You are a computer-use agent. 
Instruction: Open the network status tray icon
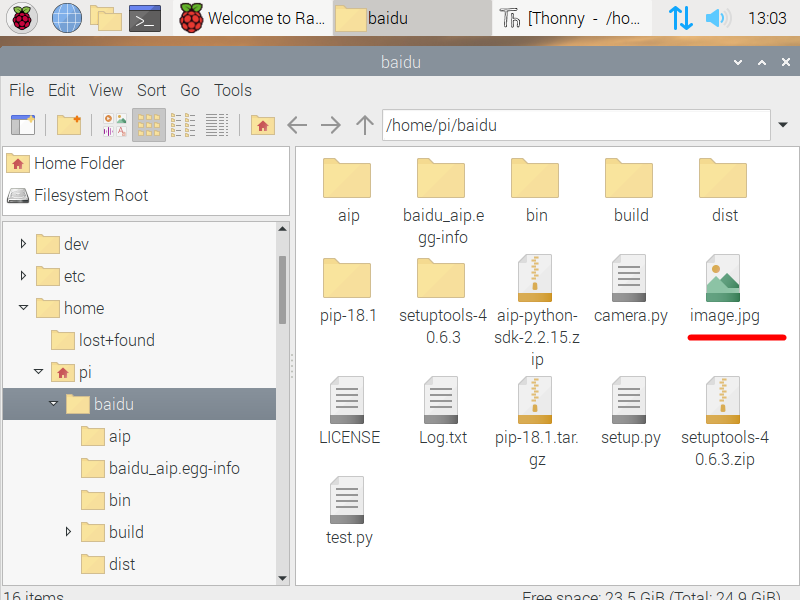click(681, 18)
